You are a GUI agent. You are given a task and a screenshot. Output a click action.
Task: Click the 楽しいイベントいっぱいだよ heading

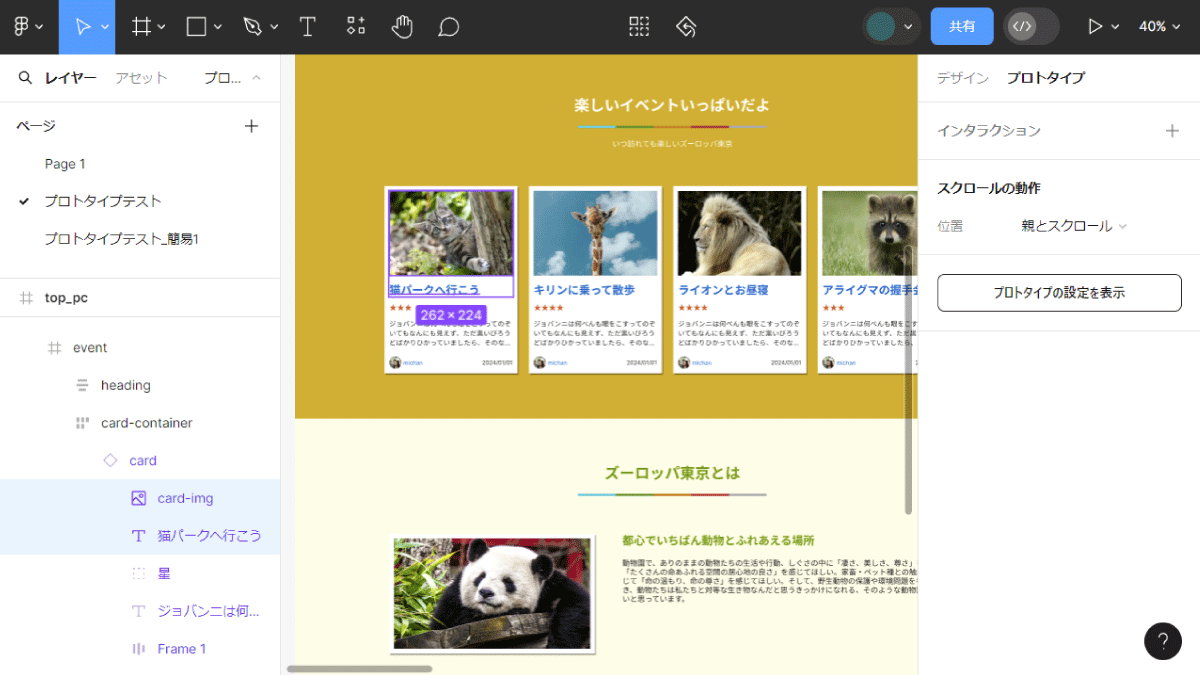click(x=672, y=105)
